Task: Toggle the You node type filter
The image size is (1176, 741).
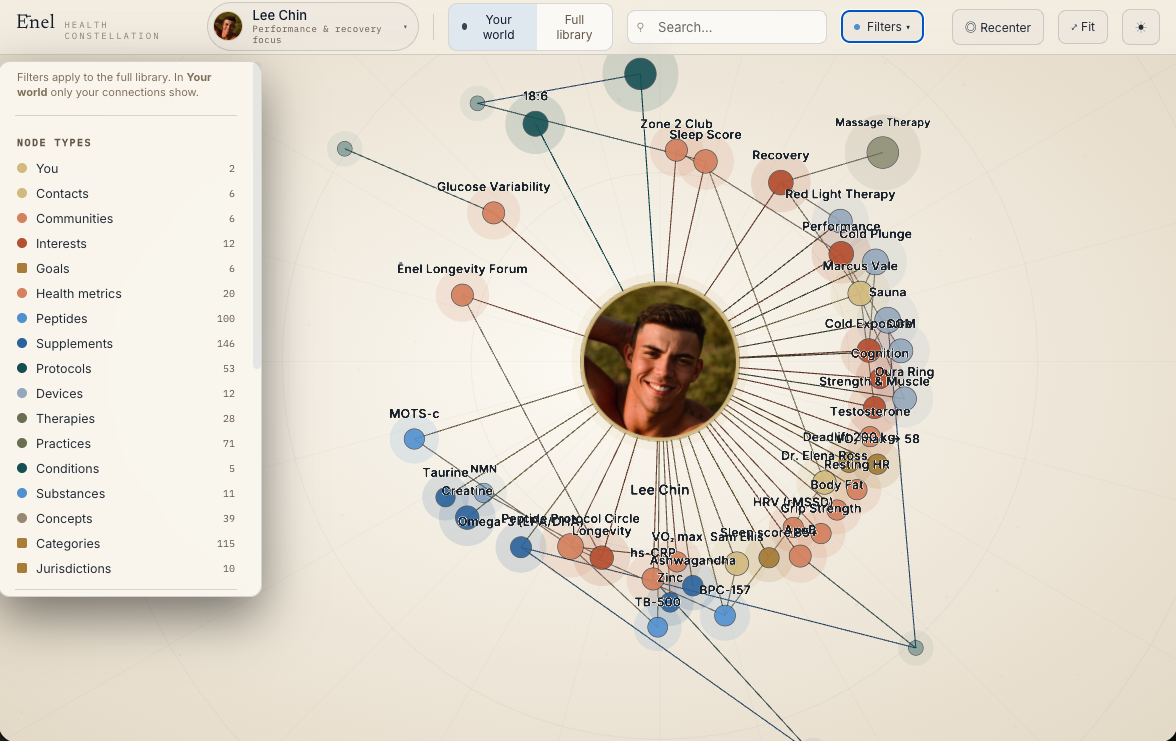Action: point(126,169)
